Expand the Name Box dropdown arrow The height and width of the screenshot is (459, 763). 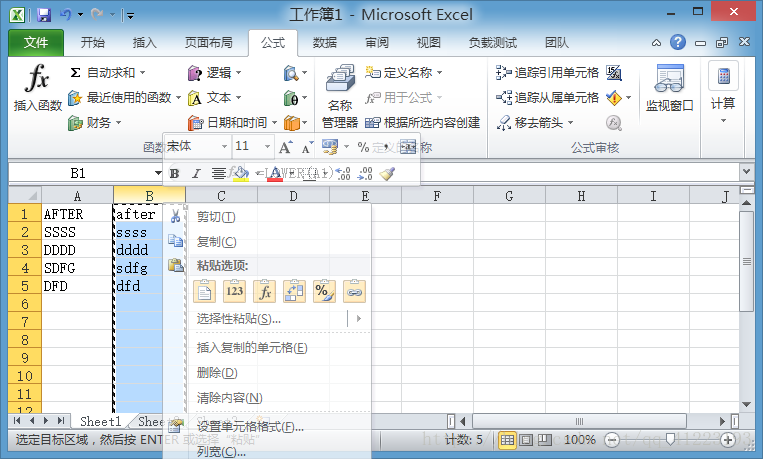click(158, 173)
